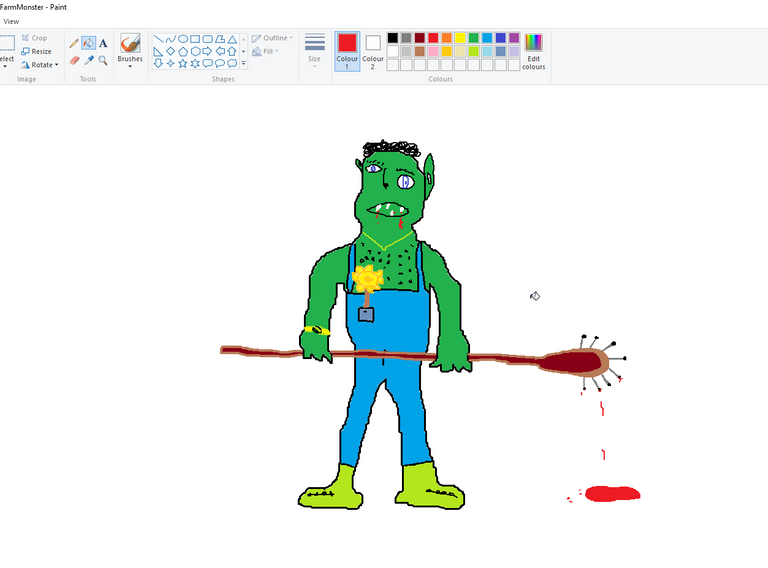Open the Size thickness dropdown
This screenshot has height=568, width=768.
[315, 49]
